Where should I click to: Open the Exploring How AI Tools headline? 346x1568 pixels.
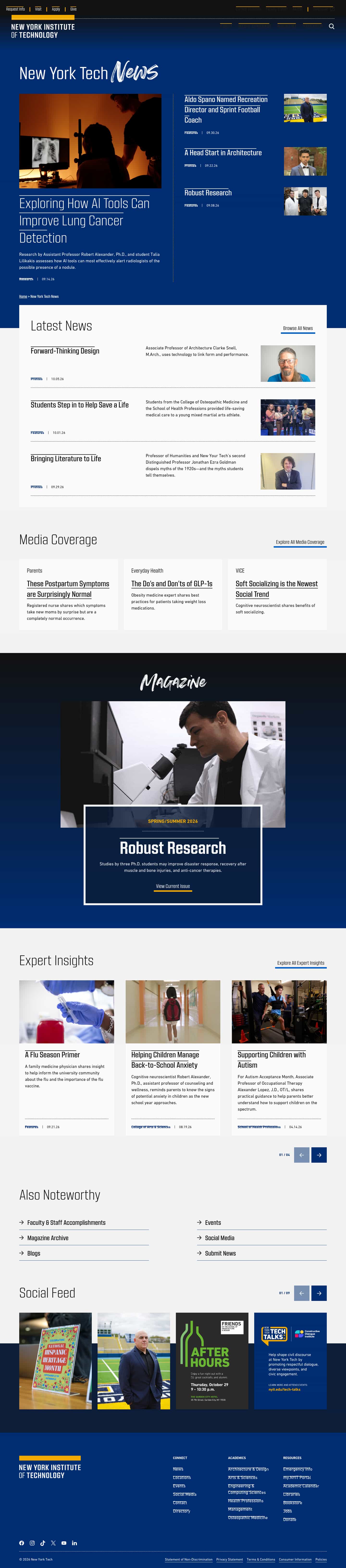(x=84, y=220)
